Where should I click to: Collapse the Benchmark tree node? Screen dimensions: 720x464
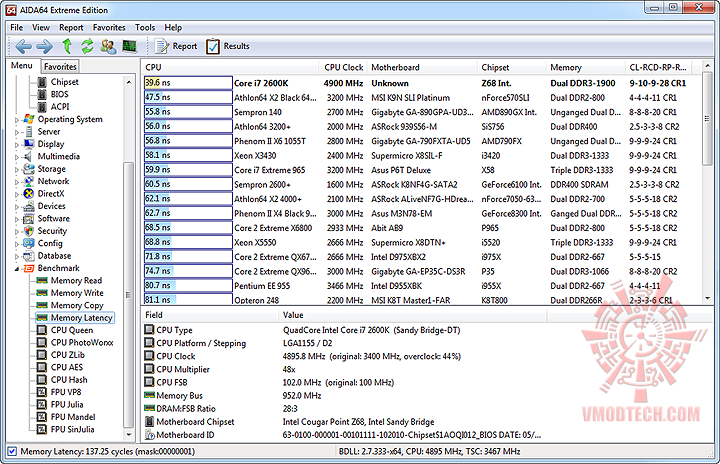[x=17, y=269]
